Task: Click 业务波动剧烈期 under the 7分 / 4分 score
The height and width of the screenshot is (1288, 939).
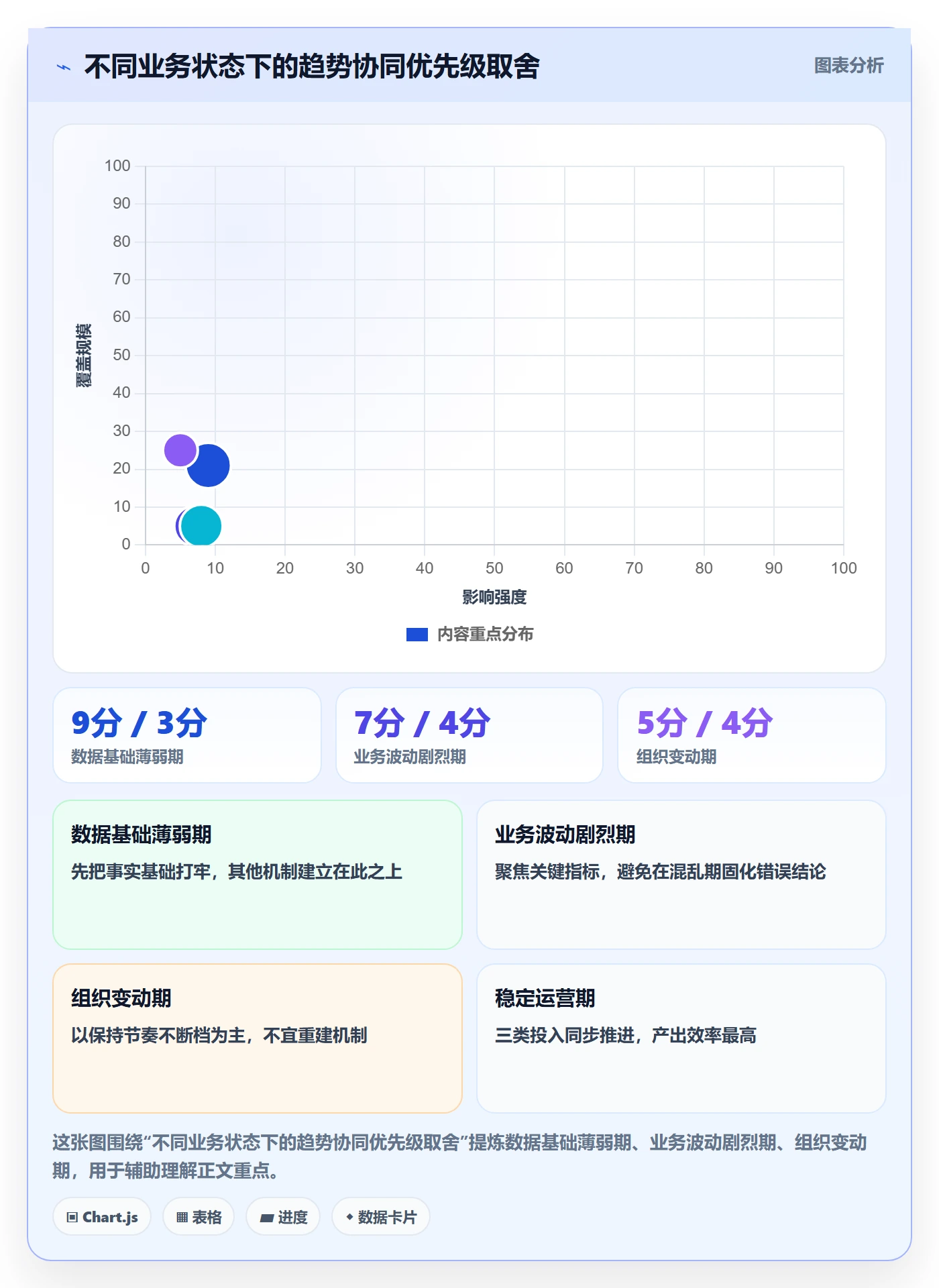Action: [410, 757]
